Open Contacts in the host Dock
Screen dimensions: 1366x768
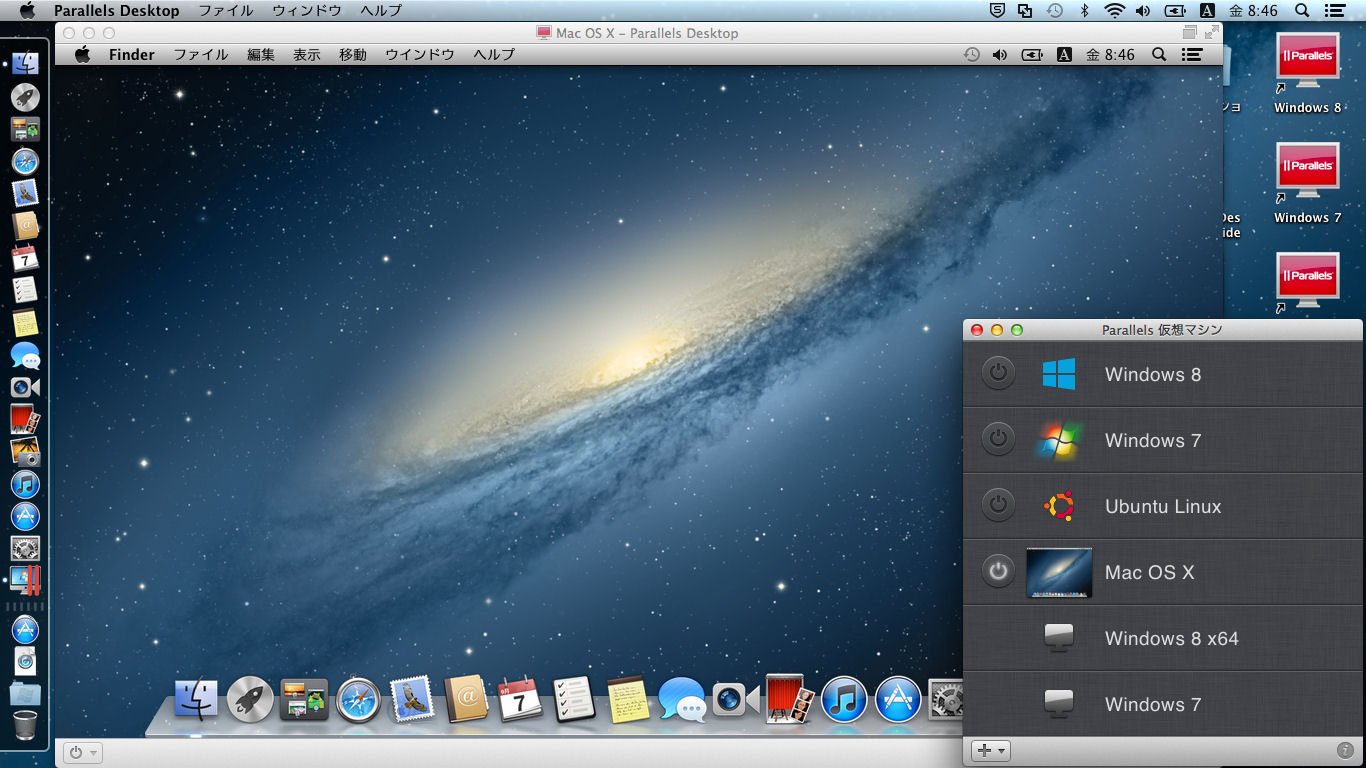25,226
